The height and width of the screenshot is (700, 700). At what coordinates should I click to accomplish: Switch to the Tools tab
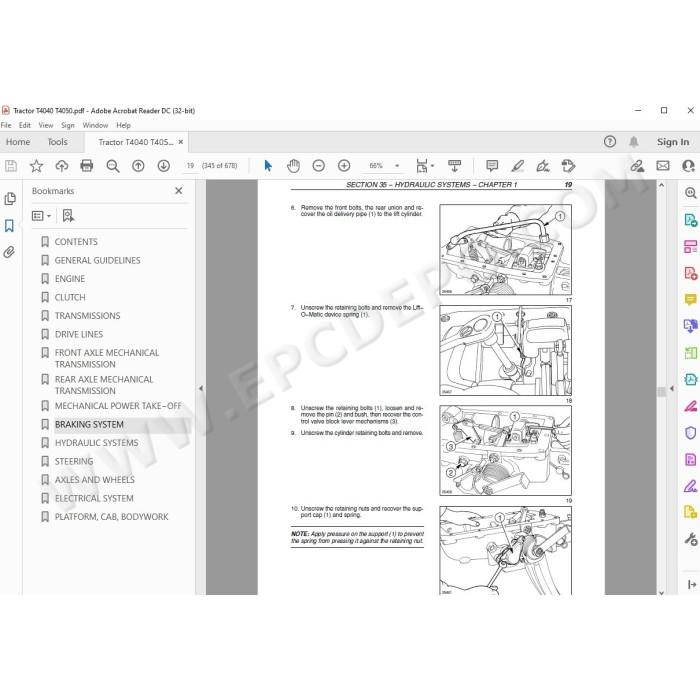click(x=58, y=142)
